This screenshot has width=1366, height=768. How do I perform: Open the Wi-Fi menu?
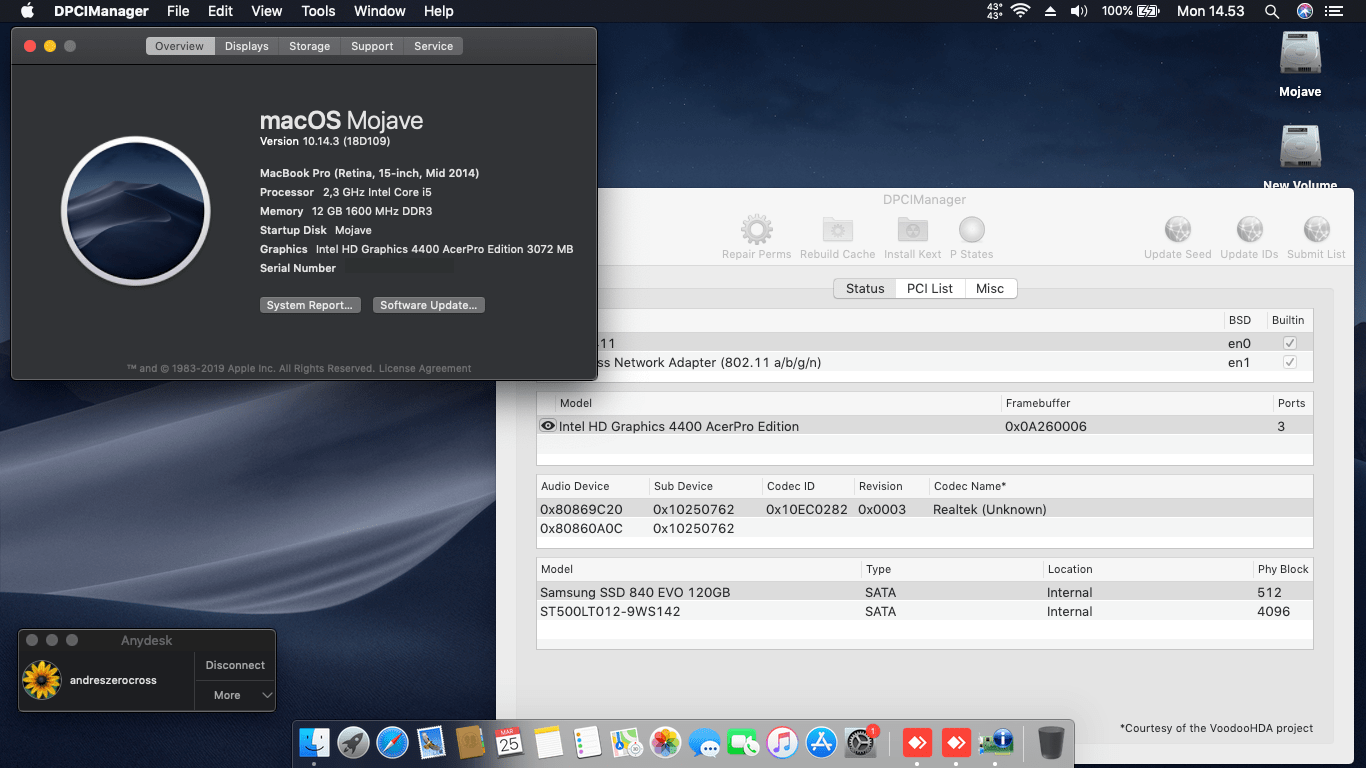tap(1020, 11)
